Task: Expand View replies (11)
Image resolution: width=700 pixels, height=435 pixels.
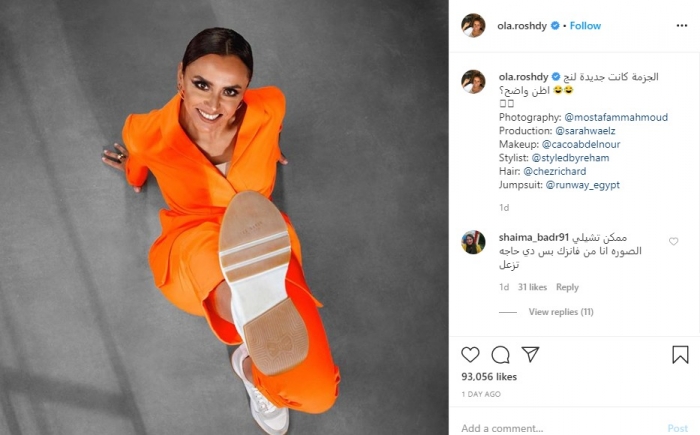Action: [x=561, y=312]
